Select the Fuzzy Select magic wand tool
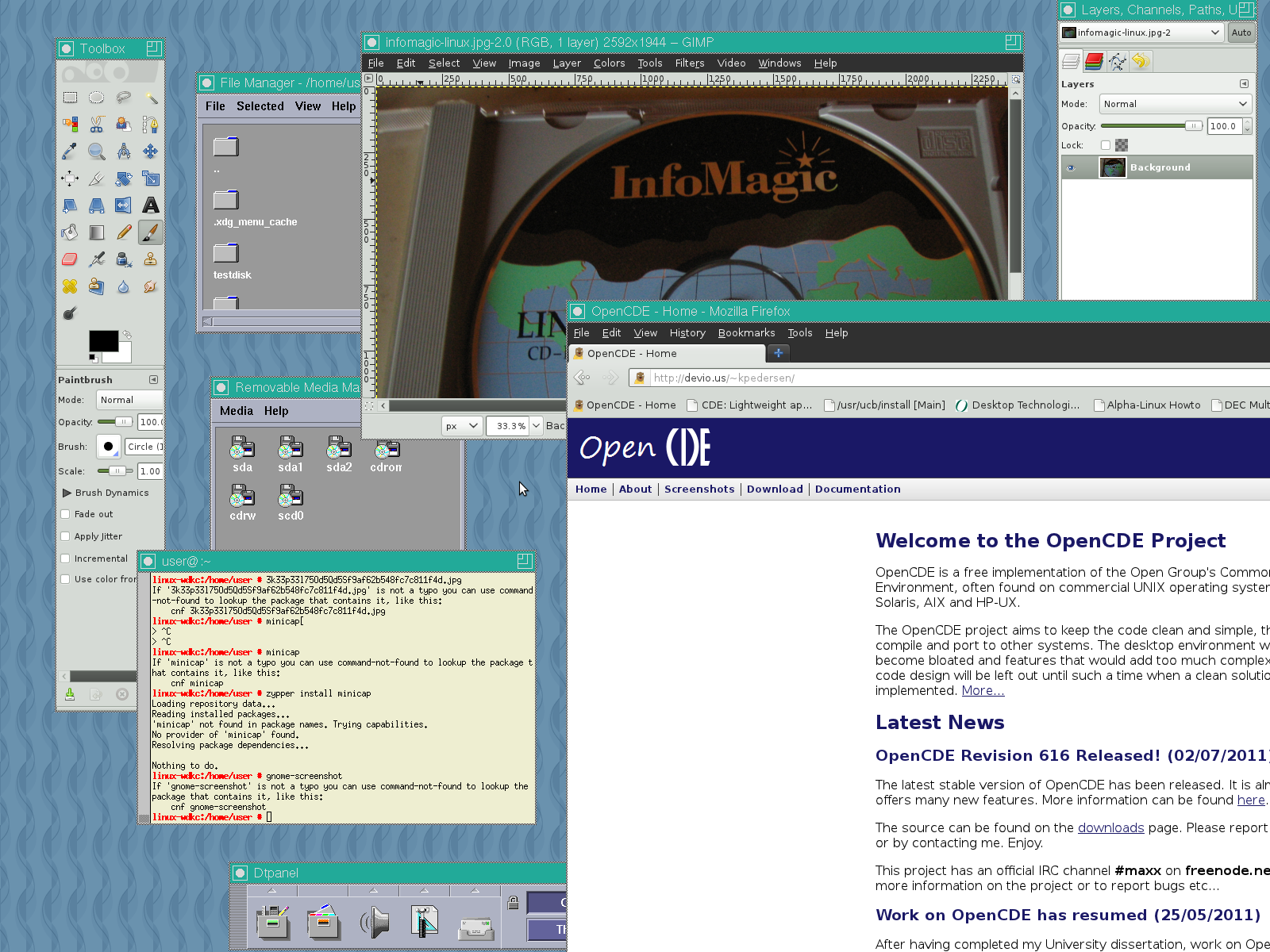 tap(150, 98)
